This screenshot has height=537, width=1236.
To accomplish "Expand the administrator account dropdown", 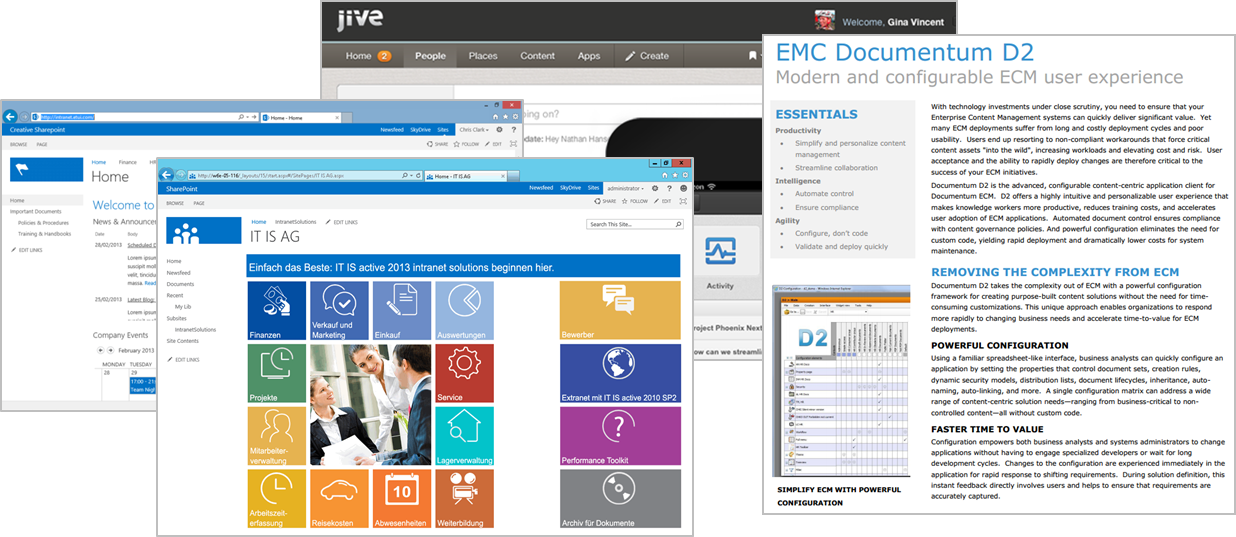I will pyautogui.click(x=619, y=187).
